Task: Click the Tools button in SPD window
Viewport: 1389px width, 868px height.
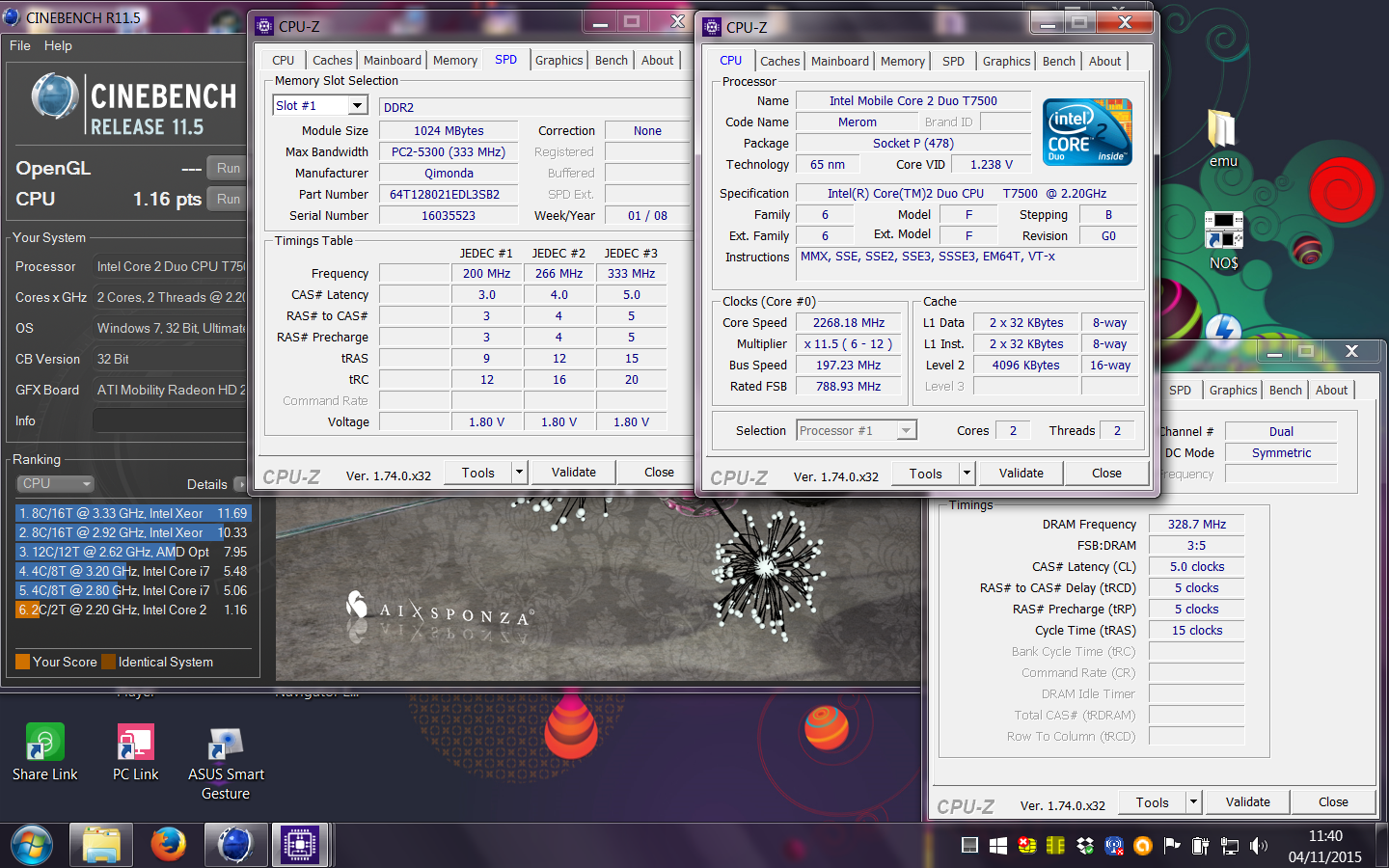Action: click(477, 472)
